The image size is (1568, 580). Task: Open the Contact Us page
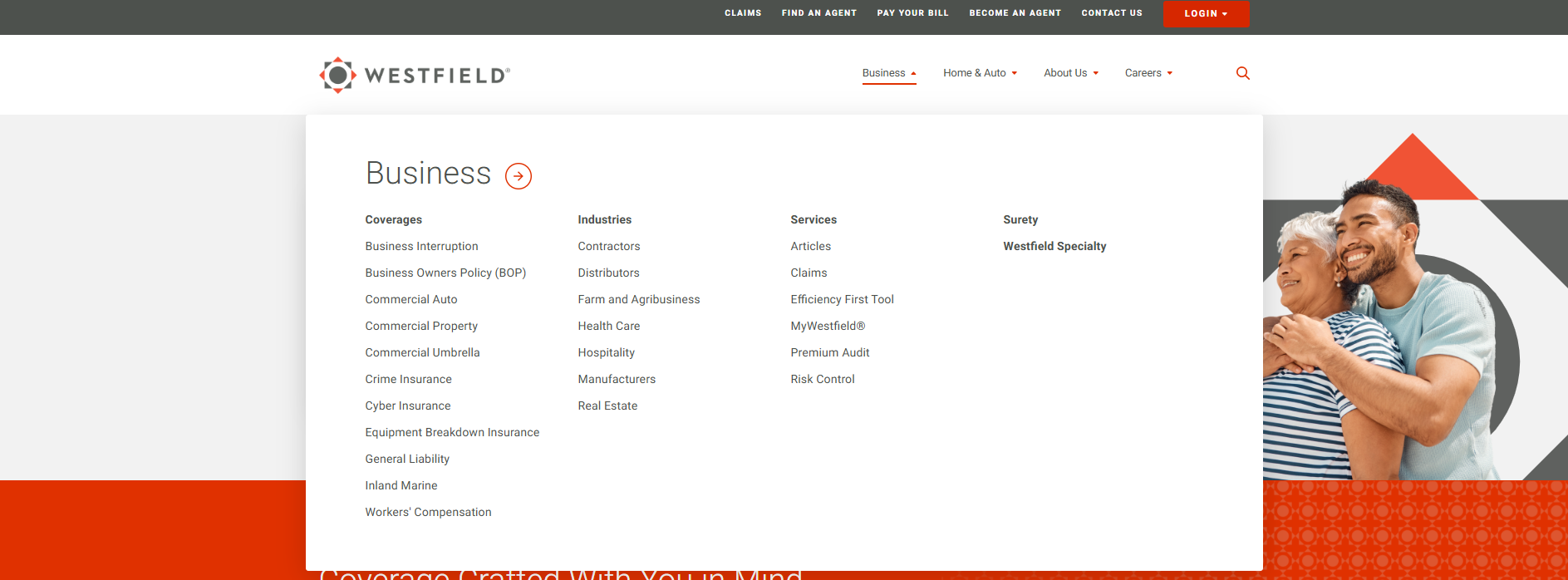(x=1111, y=13)
